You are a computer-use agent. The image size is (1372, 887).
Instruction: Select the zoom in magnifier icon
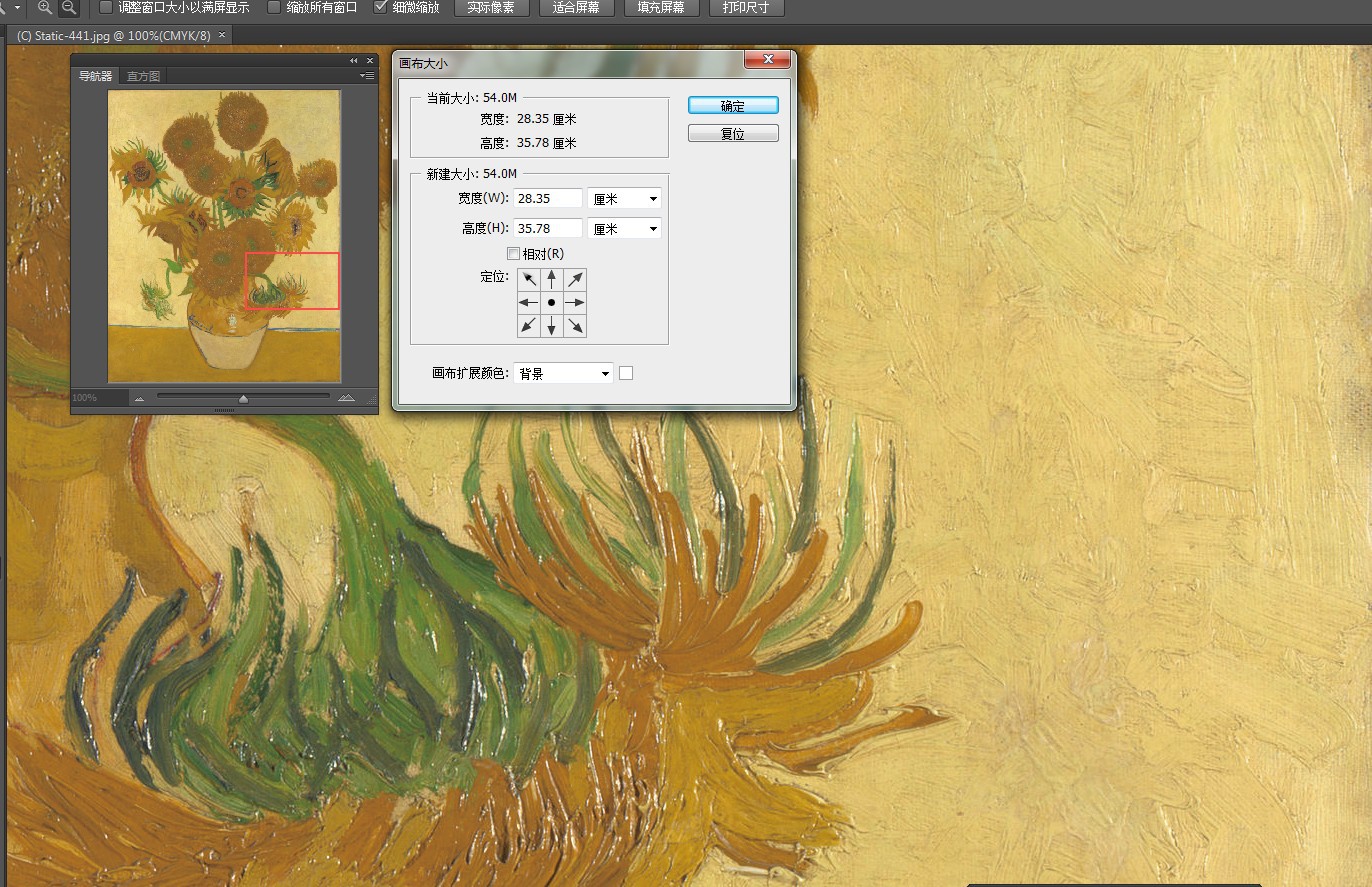[x=45, y=8]
